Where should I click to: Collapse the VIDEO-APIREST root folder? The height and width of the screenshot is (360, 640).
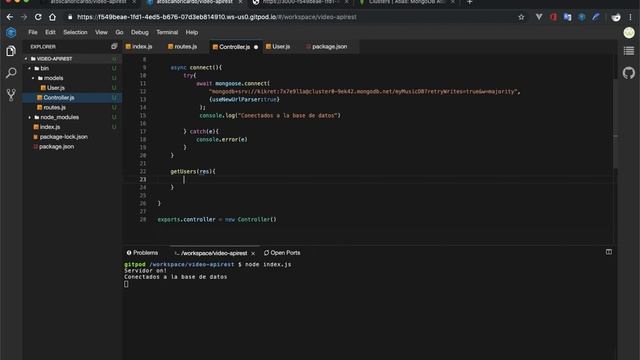27,59
